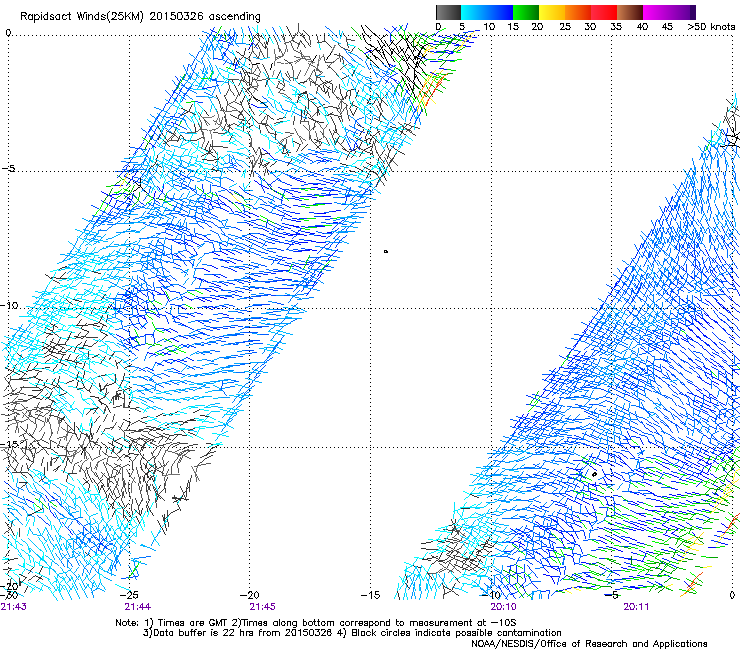Screen dimensions: 740x650
Task: Click the '25' legend scale number
Action: [565, 27]
